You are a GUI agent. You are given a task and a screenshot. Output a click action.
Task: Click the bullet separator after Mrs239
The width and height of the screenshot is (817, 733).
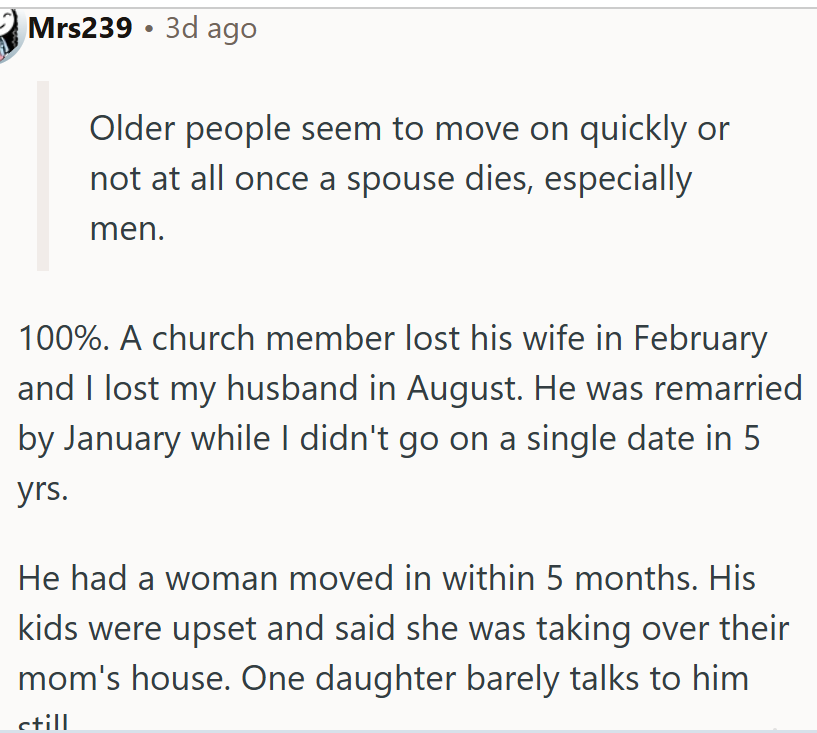coord(148,30)
